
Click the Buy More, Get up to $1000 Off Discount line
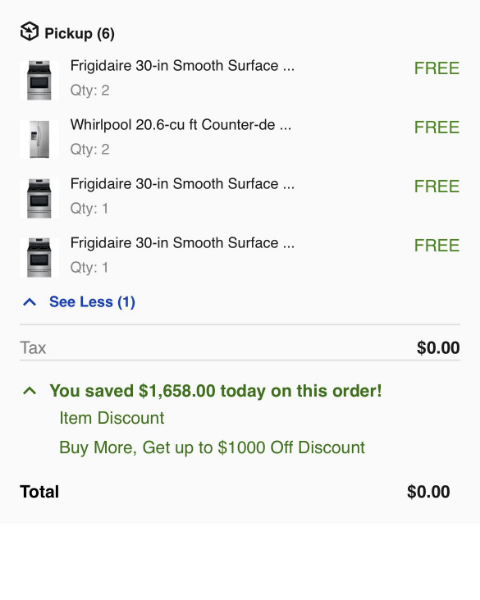click(212, 447)
